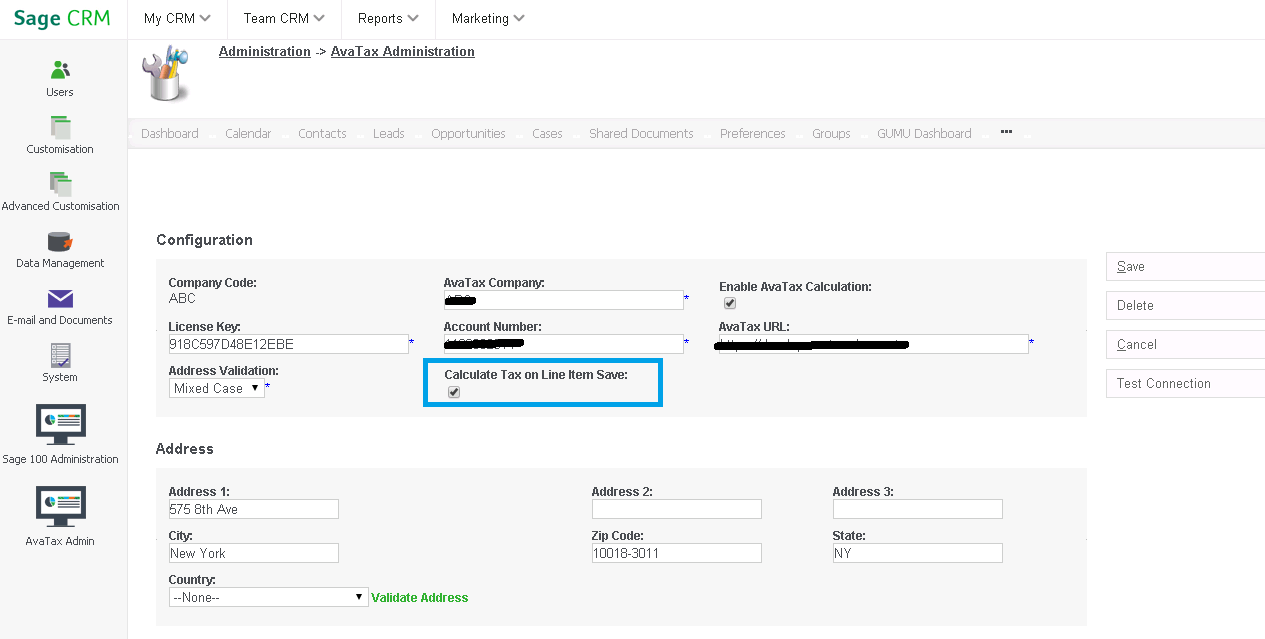Follow the Administration breadcrumb link
1265x639 pixels.
pyautogui.click(x=265, y=52)
